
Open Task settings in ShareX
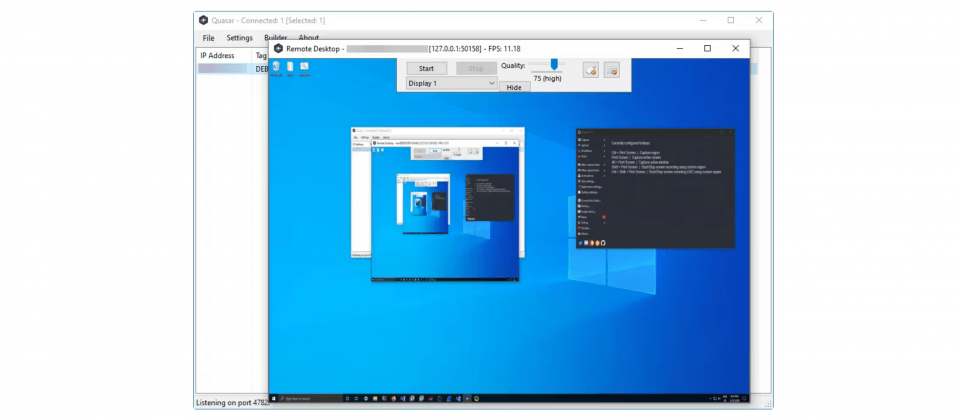pyautogui.click(x=587, y=181)
